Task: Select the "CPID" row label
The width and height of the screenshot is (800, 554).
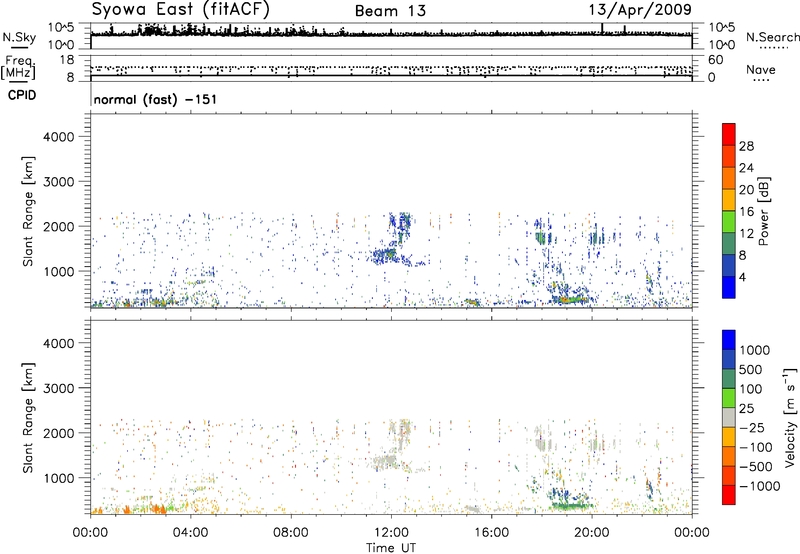Action: 22,95
